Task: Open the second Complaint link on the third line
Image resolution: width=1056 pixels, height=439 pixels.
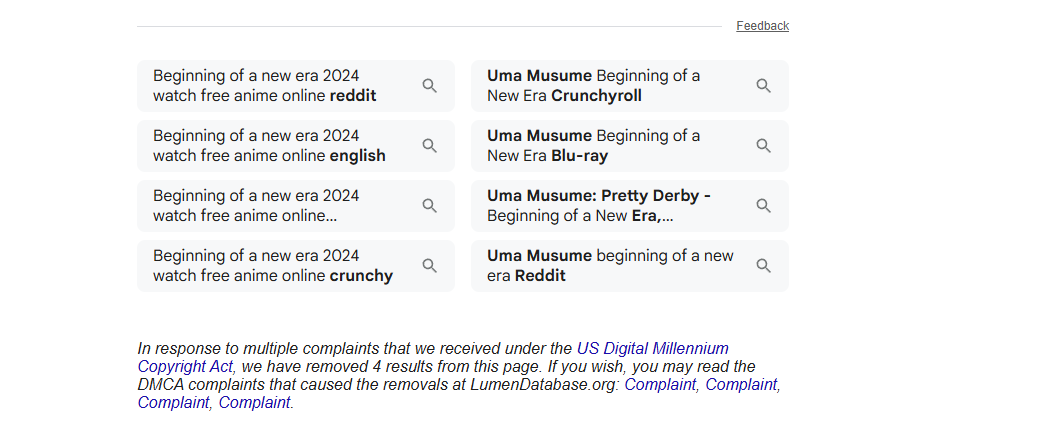Action: pyautogui.click(x=741, y=385)
